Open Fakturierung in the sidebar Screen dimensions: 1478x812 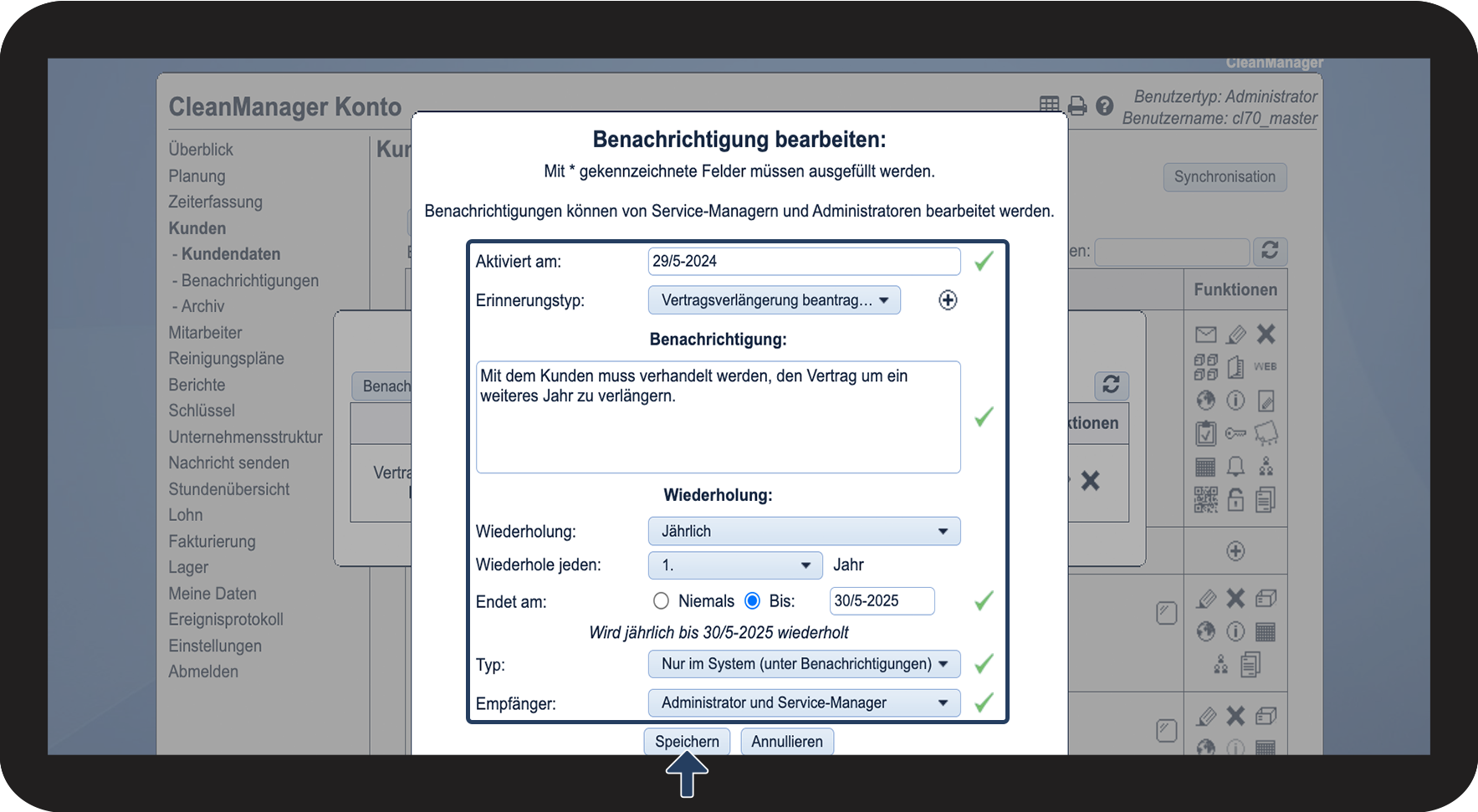pos(212,542)
